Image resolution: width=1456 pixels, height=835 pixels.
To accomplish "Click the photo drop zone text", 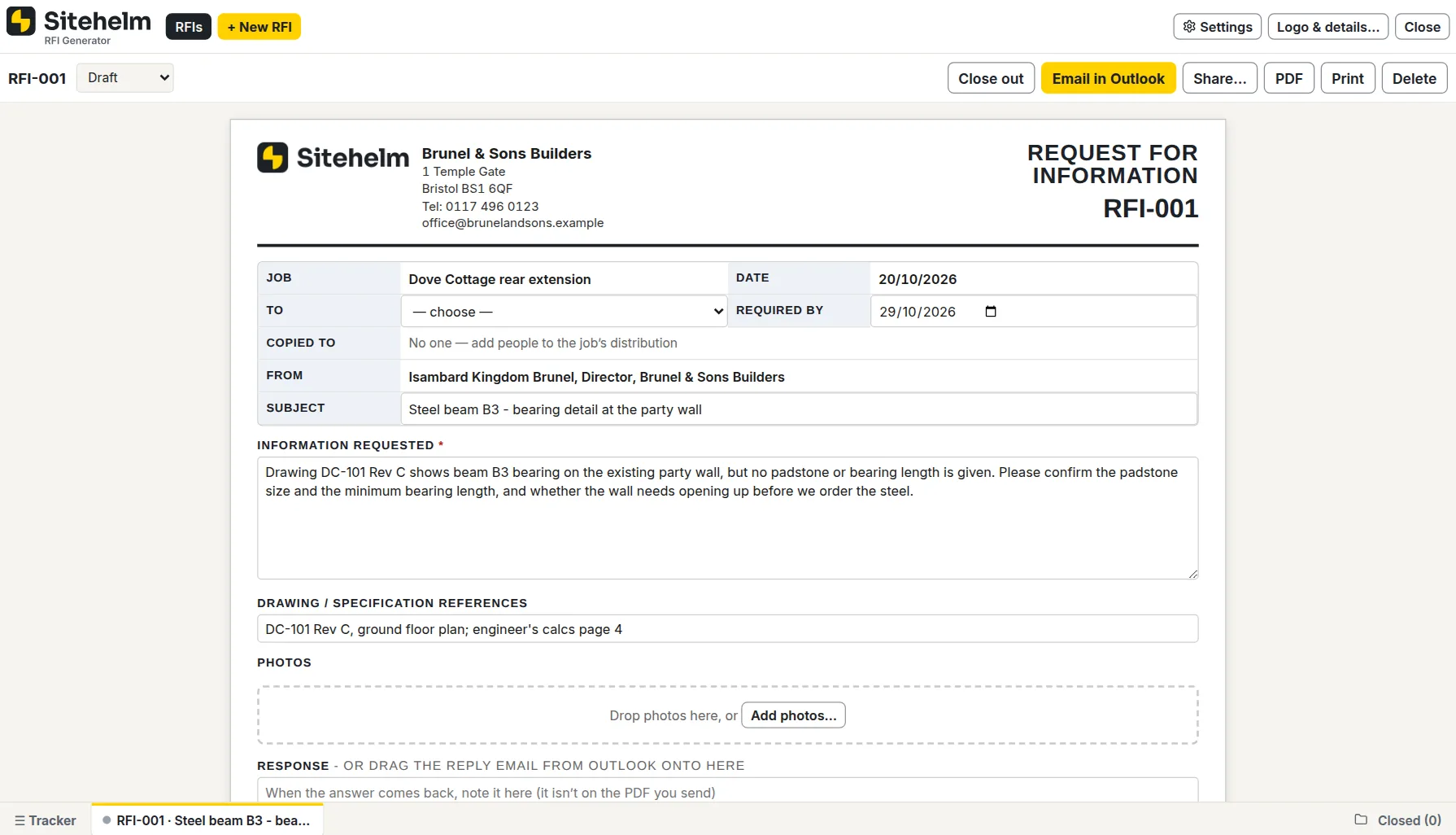I will coord(674,715).
